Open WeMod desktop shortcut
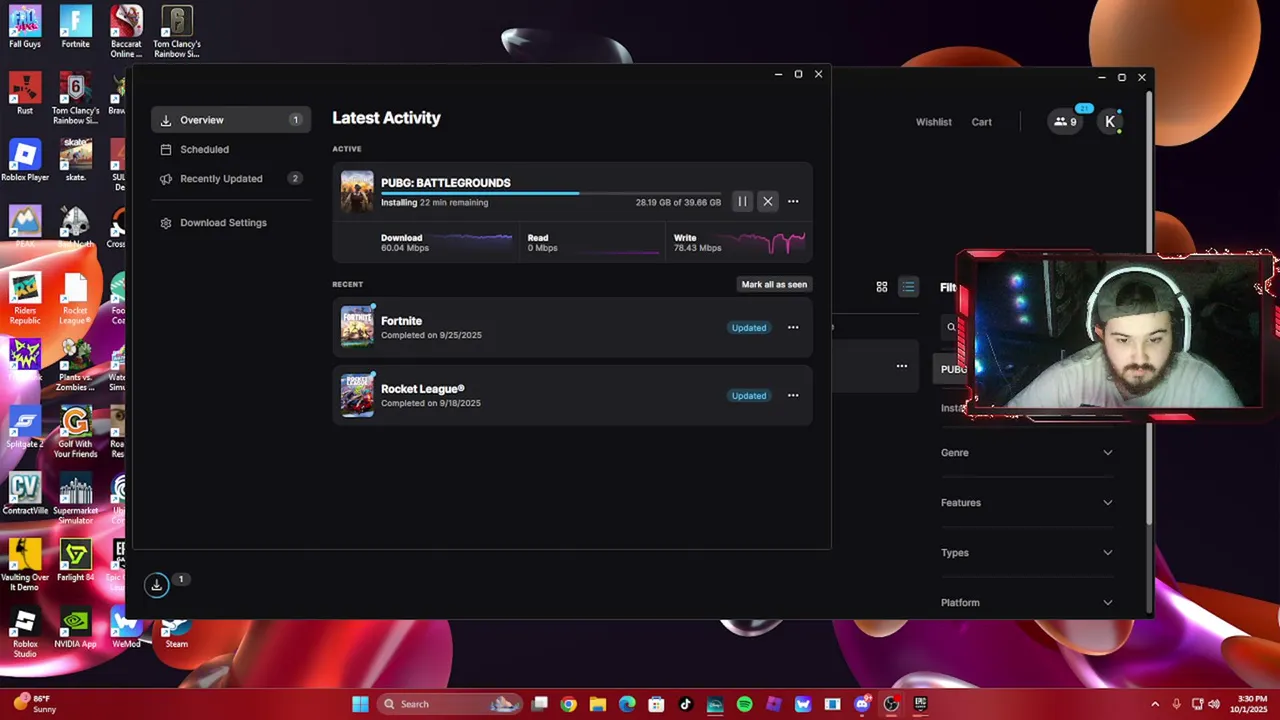Image resolution: width=1280 pixels, height=720 pixels. pyautogui.click(x=126, y=628)
